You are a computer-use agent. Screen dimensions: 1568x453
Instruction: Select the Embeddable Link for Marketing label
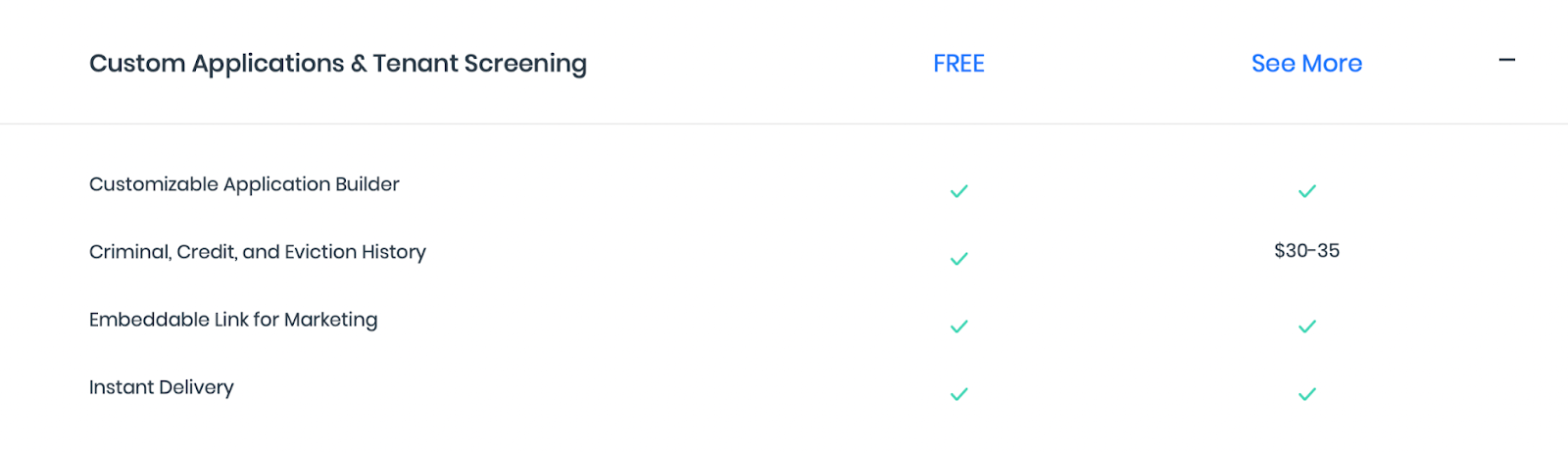(233, 320)
